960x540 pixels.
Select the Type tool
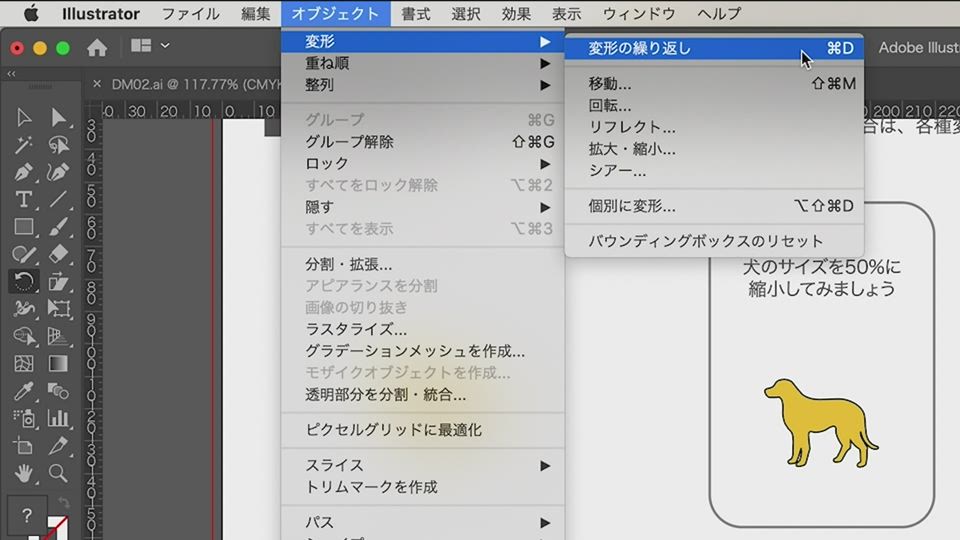pos(24,199)
